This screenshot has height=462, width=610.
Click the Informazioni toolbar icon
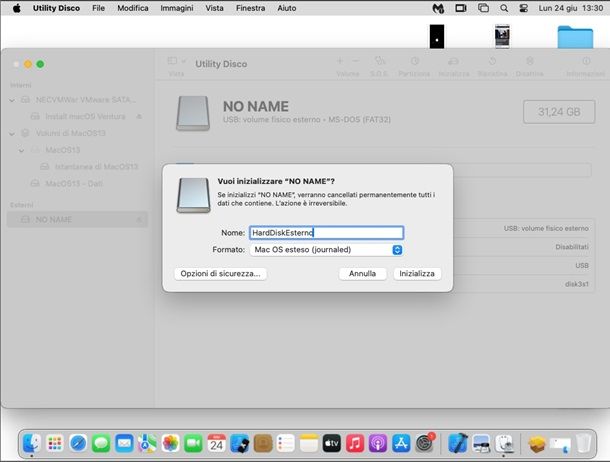[x=586, y=61]
